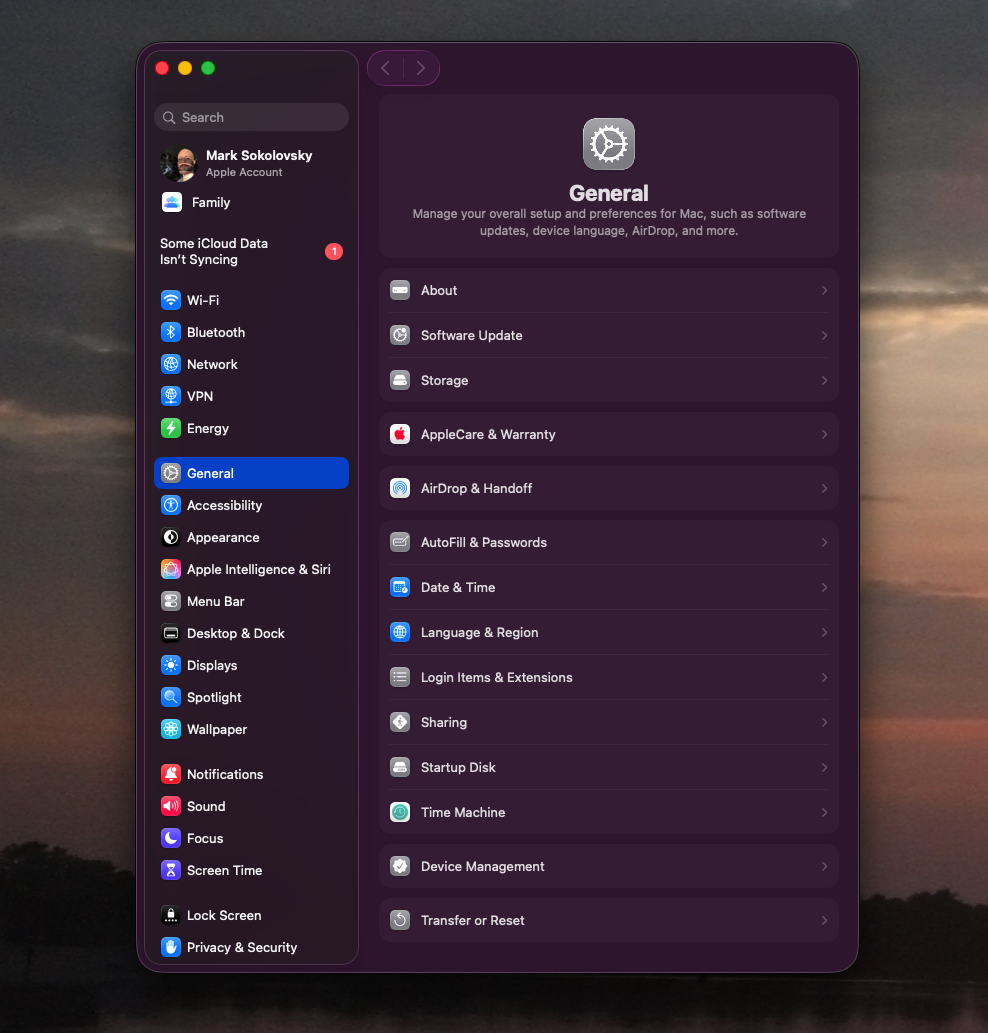Click the Software Update gear icon
Screen dimensions: 988x1033
(400, 335)
